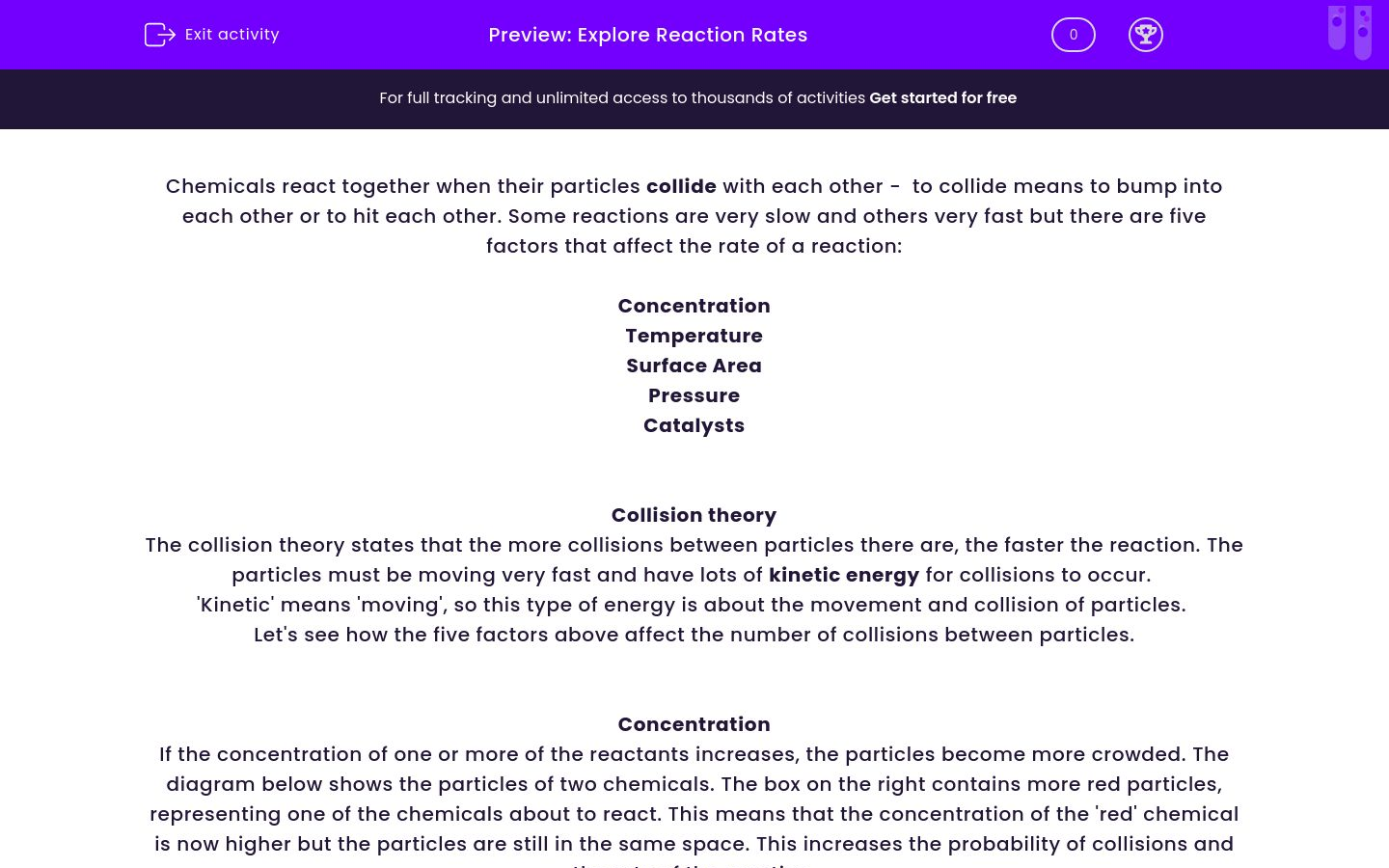The height and width of the screenshot is (868, 1389).
Task: Click the Exit activity label
Action: (x=231, y=34)
